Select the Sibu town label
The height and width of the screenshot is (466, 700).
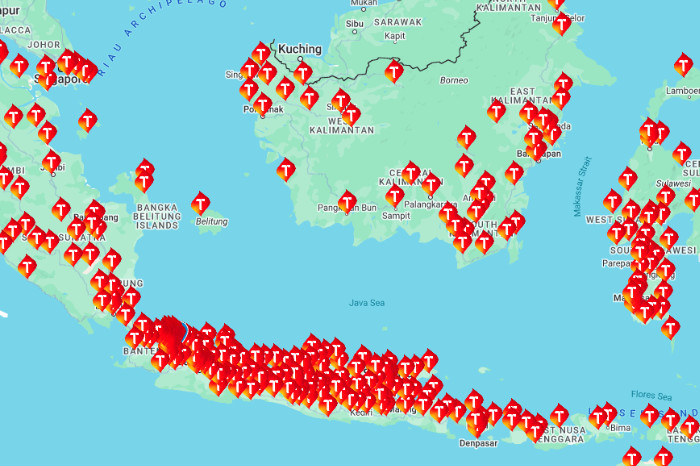(354, 24)
